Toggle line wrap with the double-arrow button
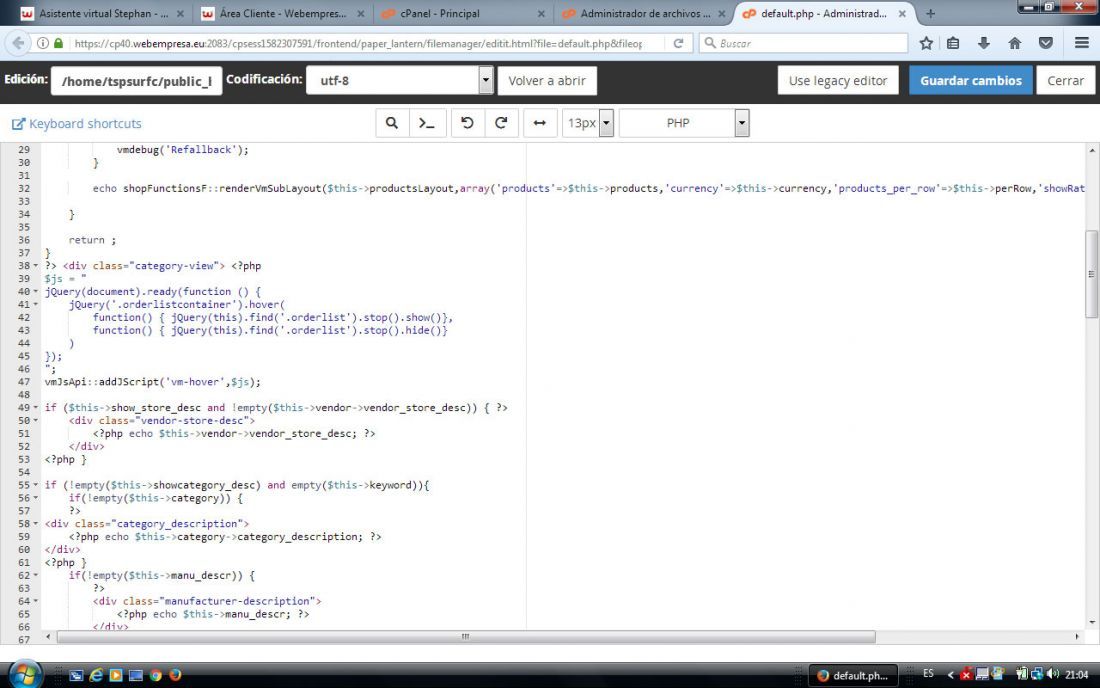Screen dimensions: 1100x688 pyautogui.click(x=539, y=123)
